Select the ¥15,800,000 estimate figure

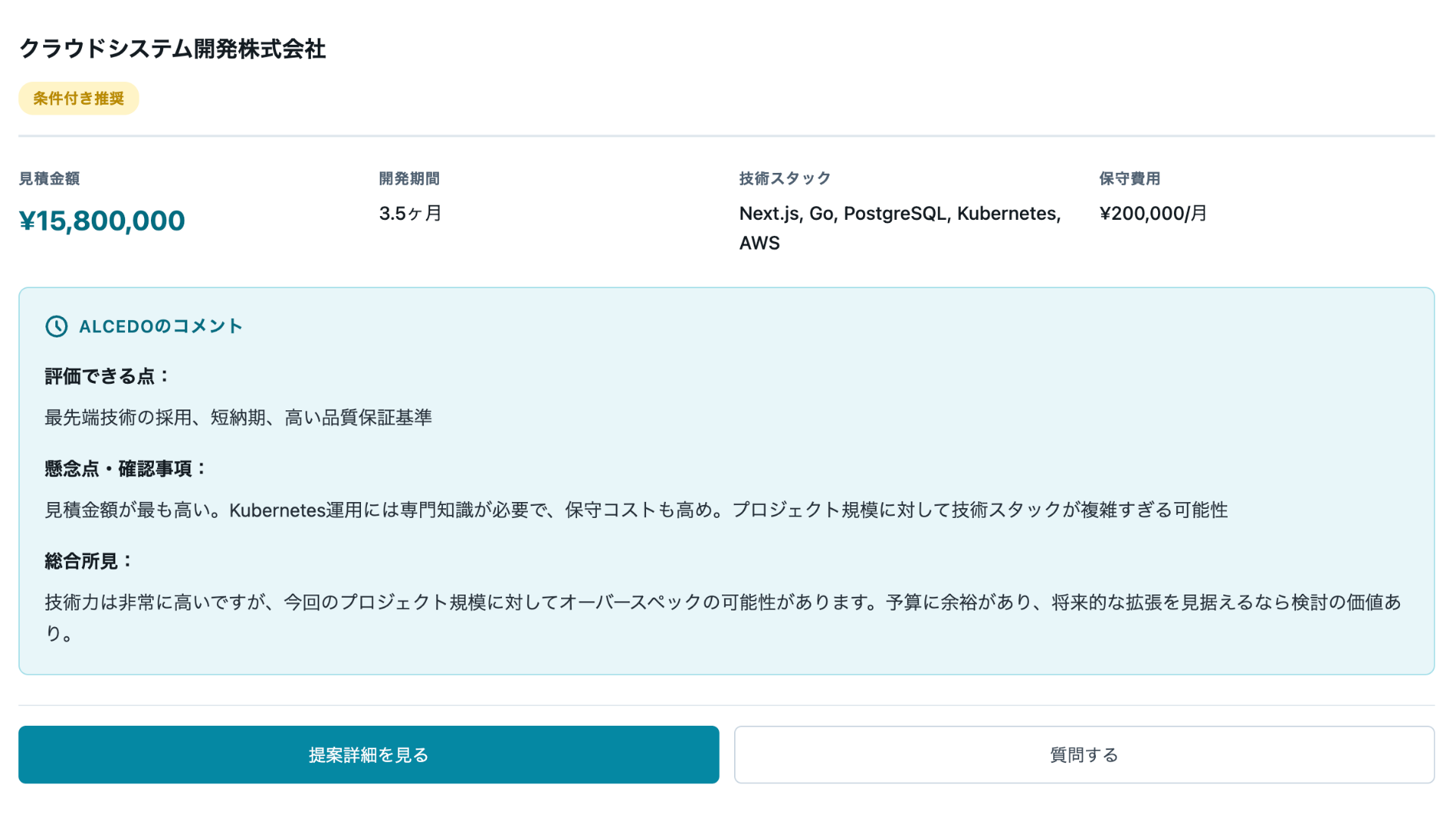[102, 221]
